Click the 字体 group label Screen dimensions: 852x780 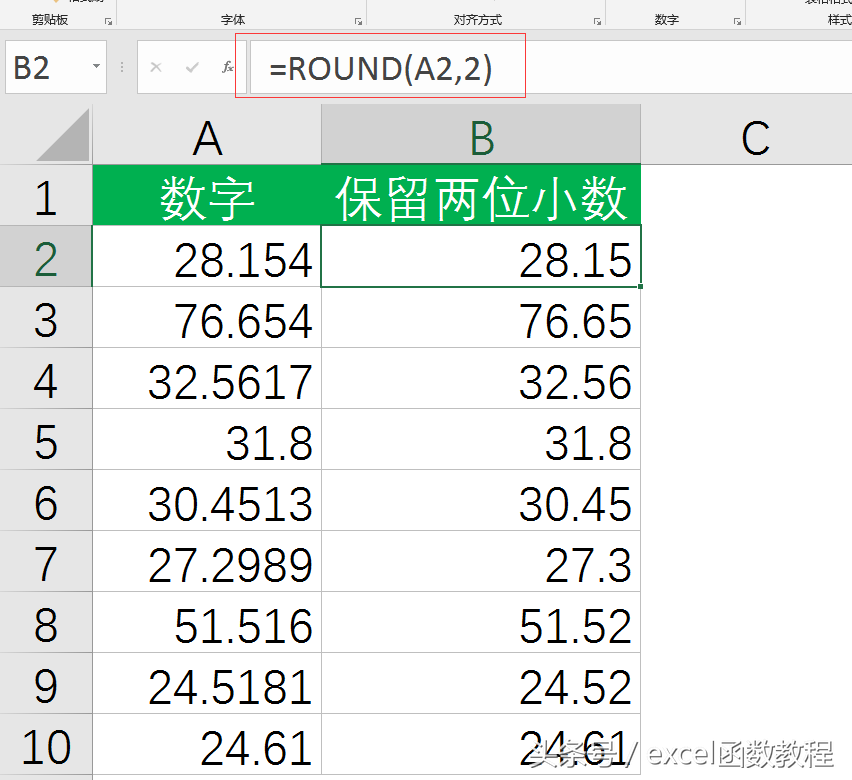click(233, 20)
